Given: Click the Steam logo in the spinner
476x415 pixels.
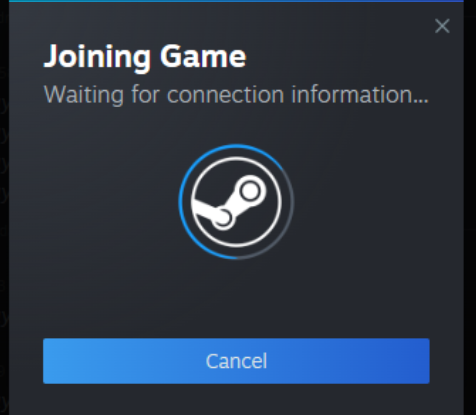Looking at the screenshot, I should pyautogui.click(x=236, y=202).
